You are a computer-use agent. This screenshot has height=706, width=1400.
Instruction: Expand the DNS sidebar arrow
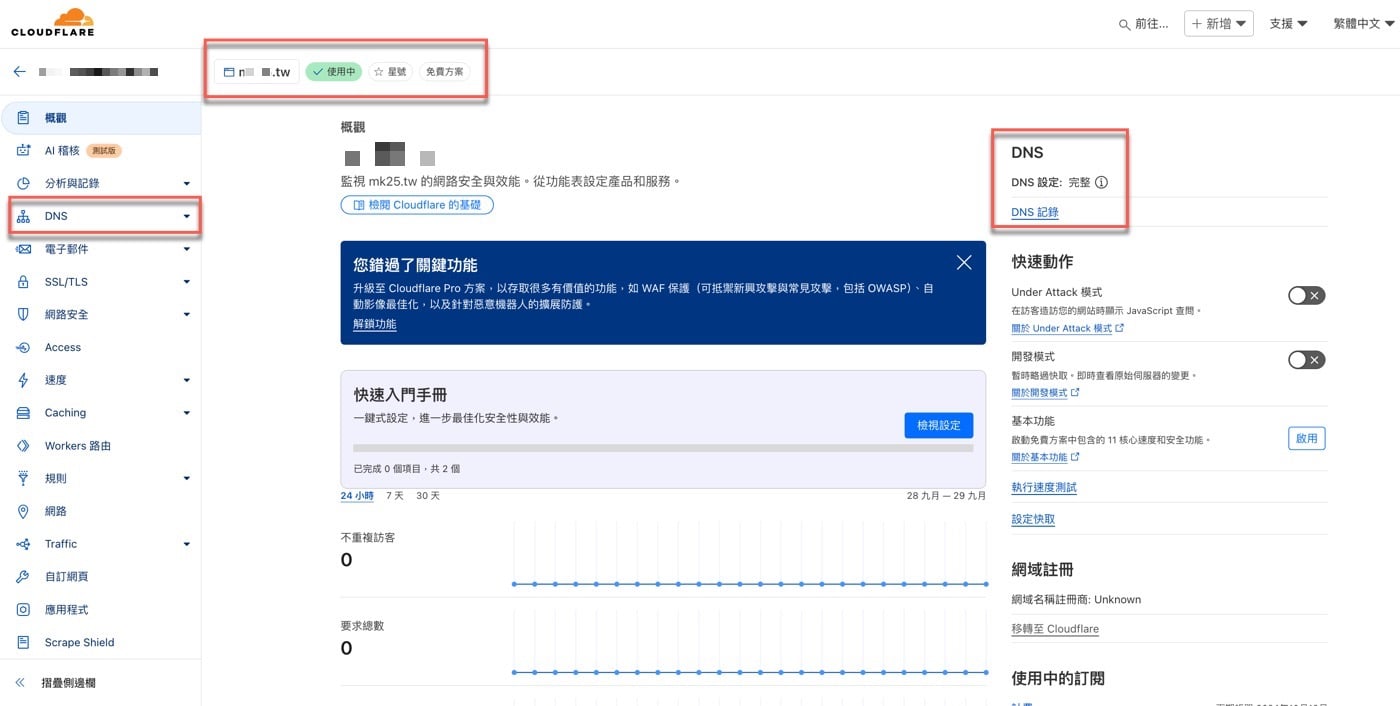coord(187,216)
